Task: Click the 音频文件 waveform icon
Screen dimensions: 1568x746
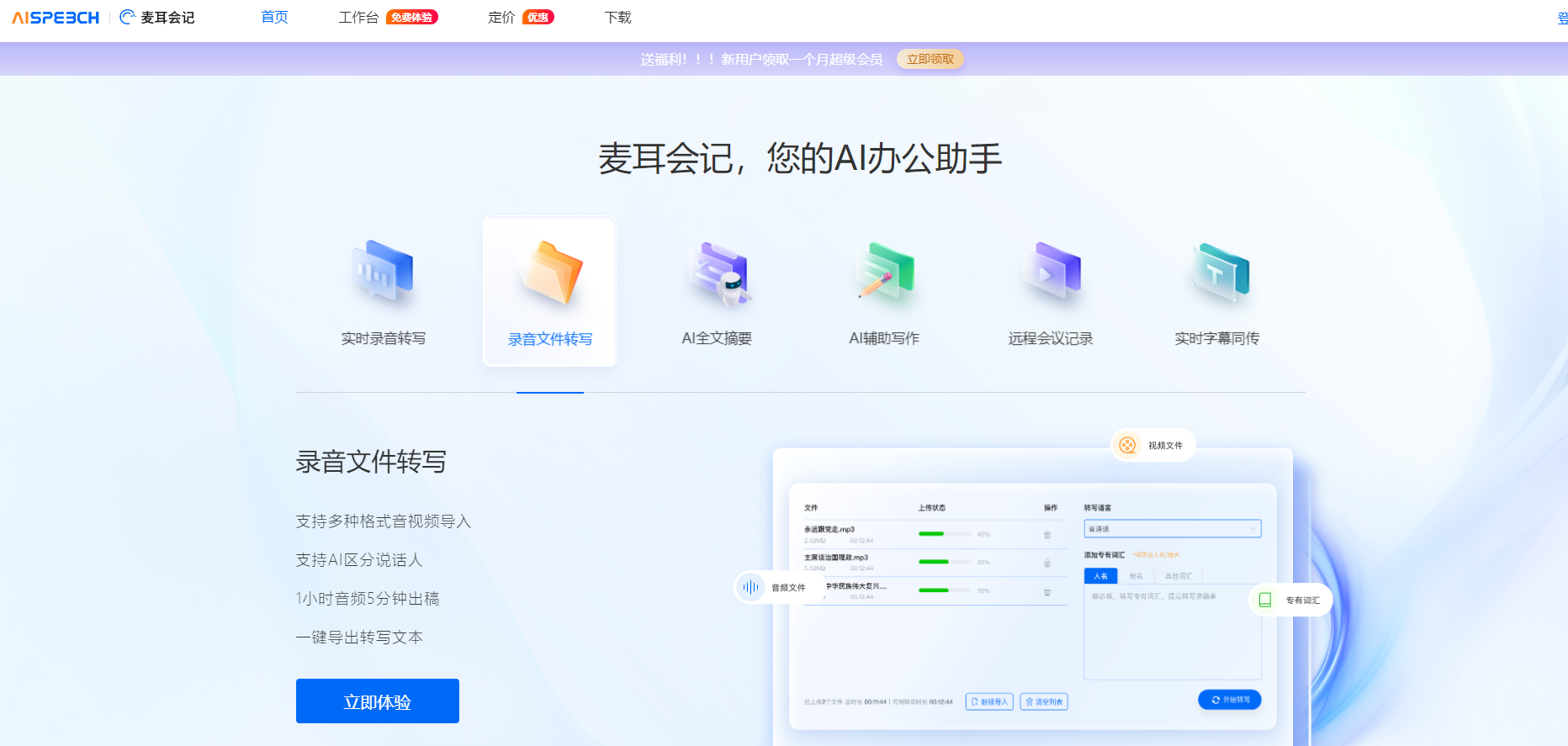Action: pyautogui.click(x=750, y=587)
